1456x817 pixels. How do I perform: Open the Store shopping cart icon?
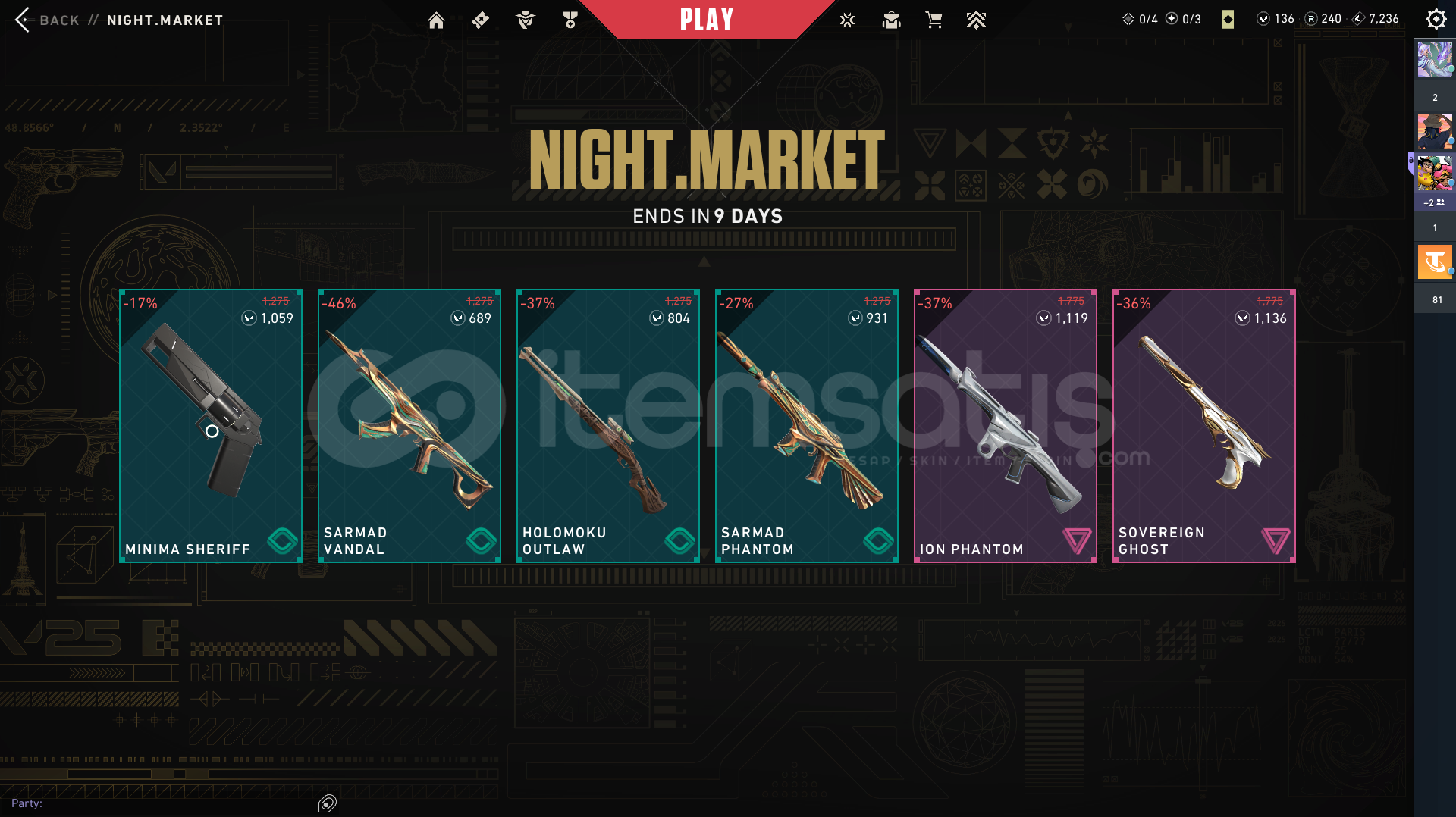[x=934, y=20]
